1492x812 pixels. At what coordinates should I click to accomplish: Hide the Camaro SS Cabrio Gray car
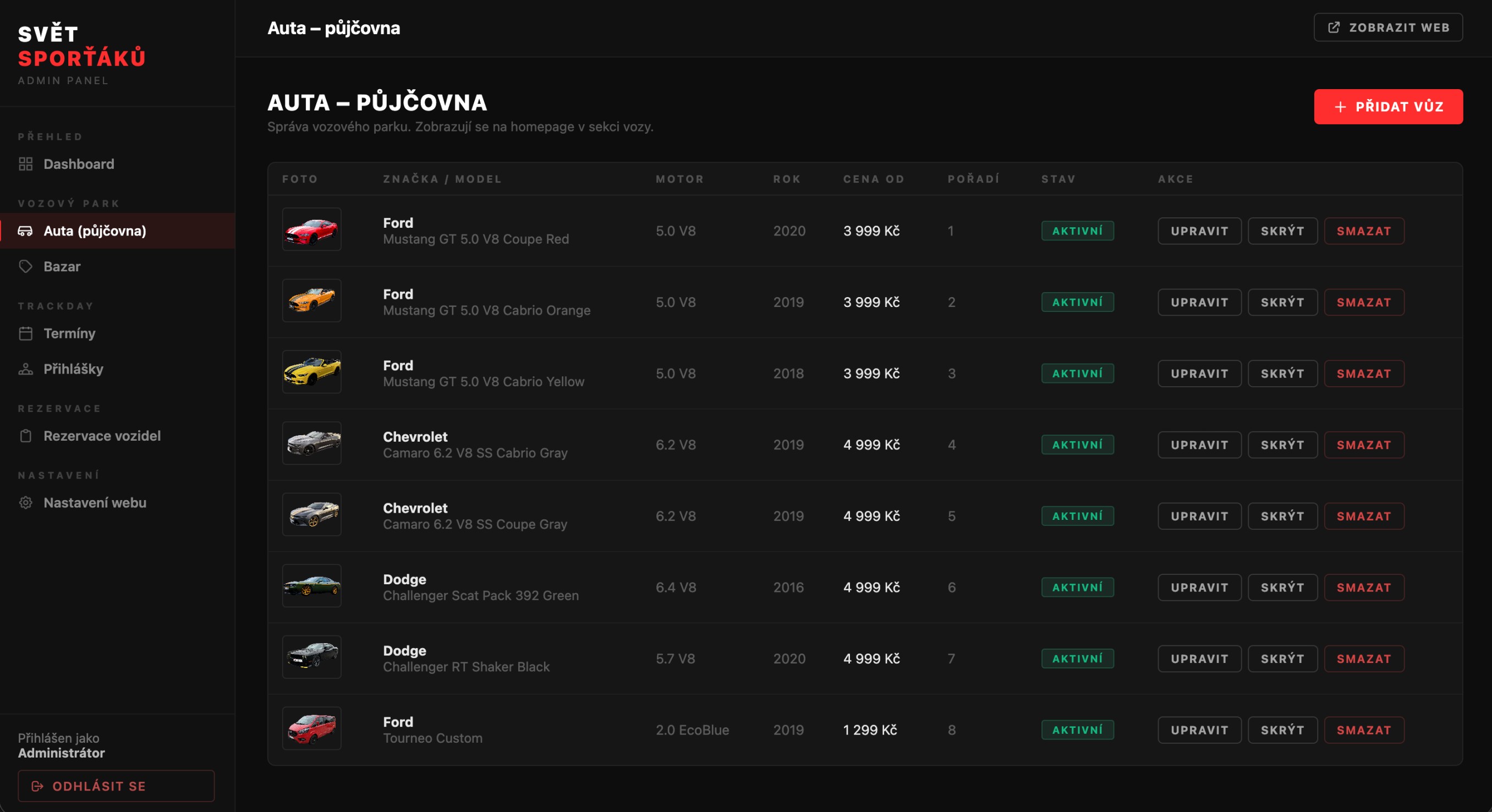(1283, 445)
